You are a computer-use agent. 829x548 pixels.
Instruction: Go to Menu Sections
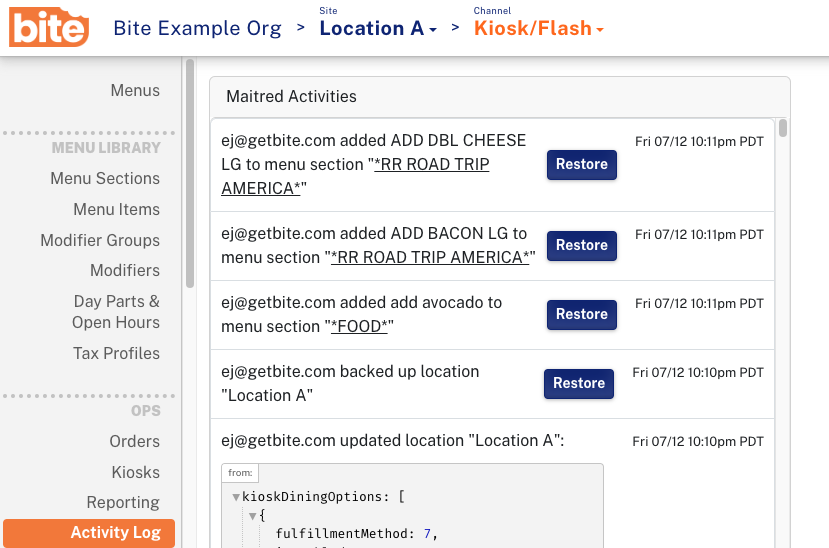(x=105, y=179)
